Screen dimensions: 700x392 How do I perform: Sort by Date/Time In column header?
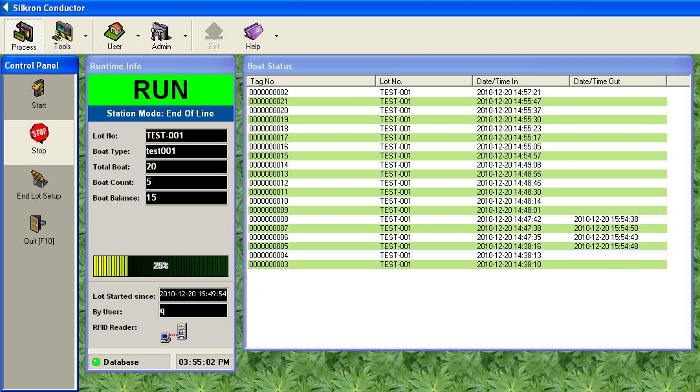click(521, 81)
